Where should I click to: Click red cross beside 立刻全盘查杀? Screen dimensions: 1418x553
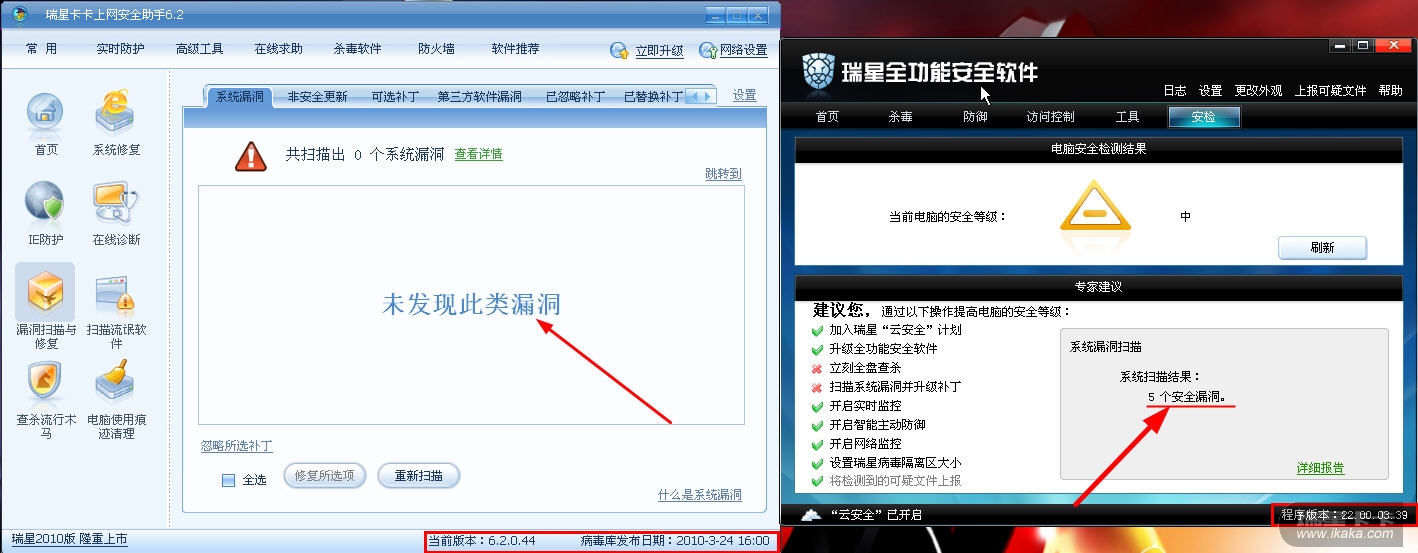pyautogui.click(x=818, y=368)
